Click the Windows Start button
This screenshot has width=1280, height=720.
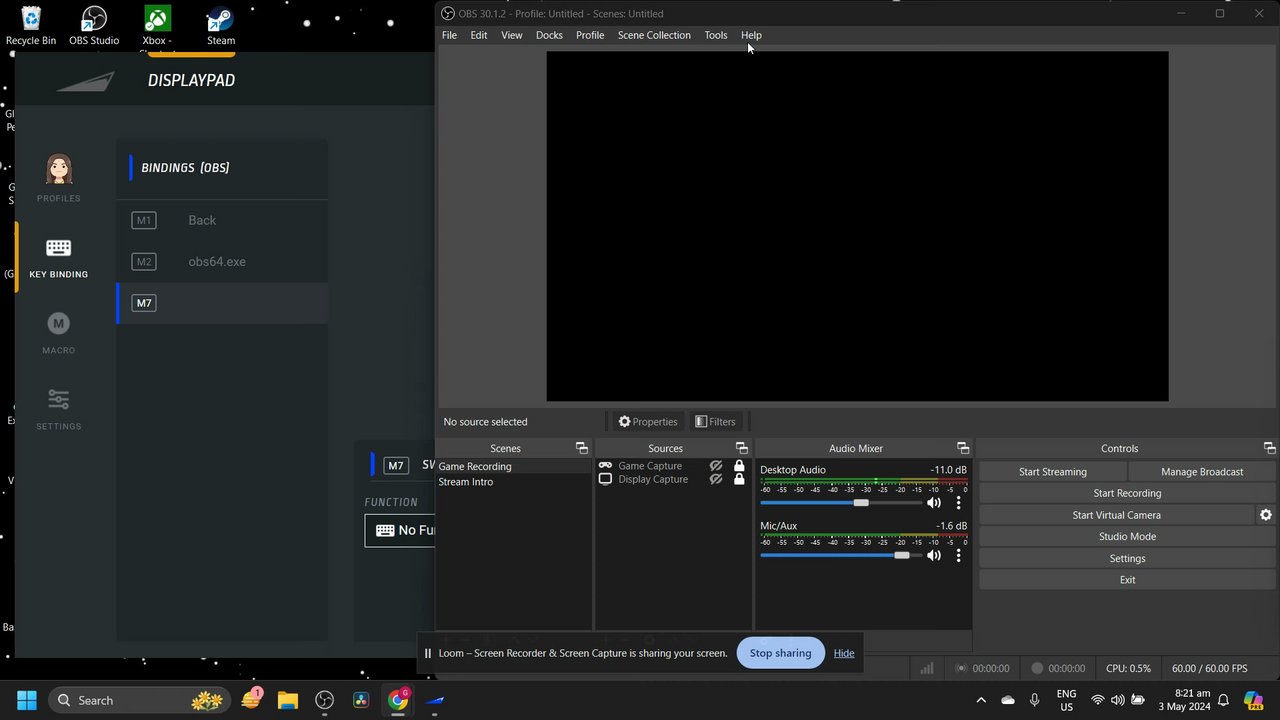(27, 700)
